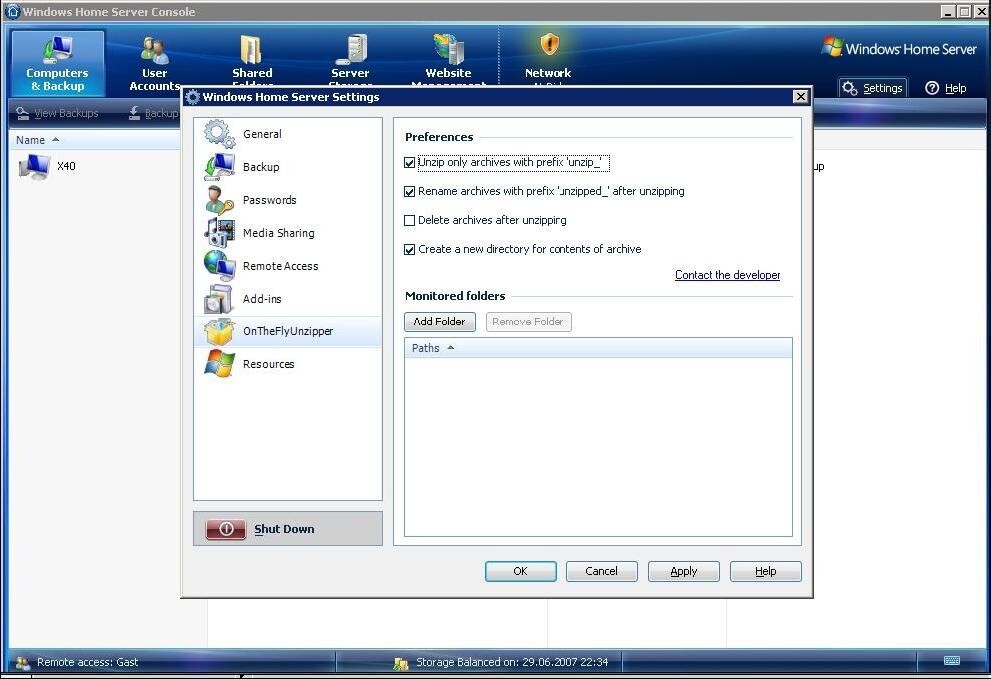Open User Accounts tab
This screenshot has height=679, width=991.
coord(154,63)
